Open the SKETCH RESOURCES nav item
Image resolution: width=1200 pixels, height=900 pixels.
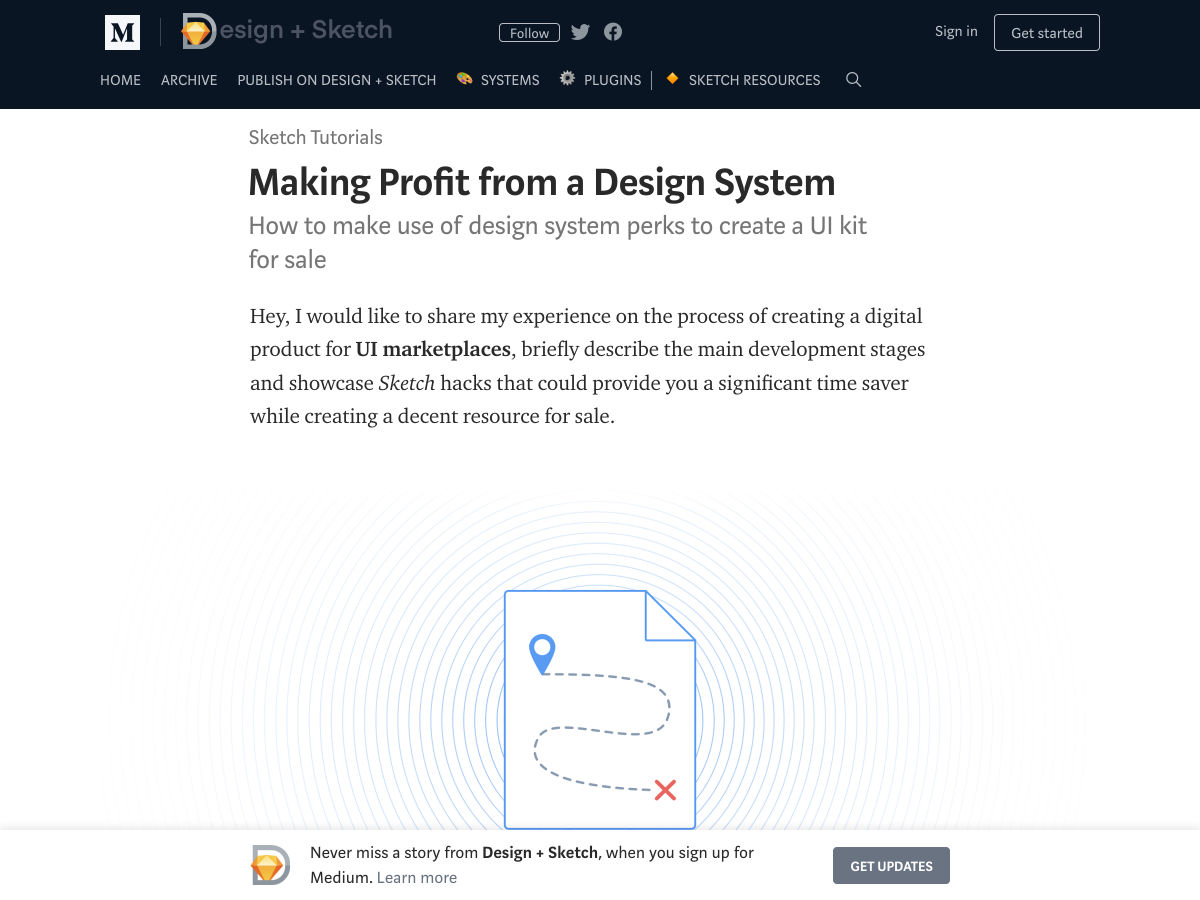click(754, 80)
